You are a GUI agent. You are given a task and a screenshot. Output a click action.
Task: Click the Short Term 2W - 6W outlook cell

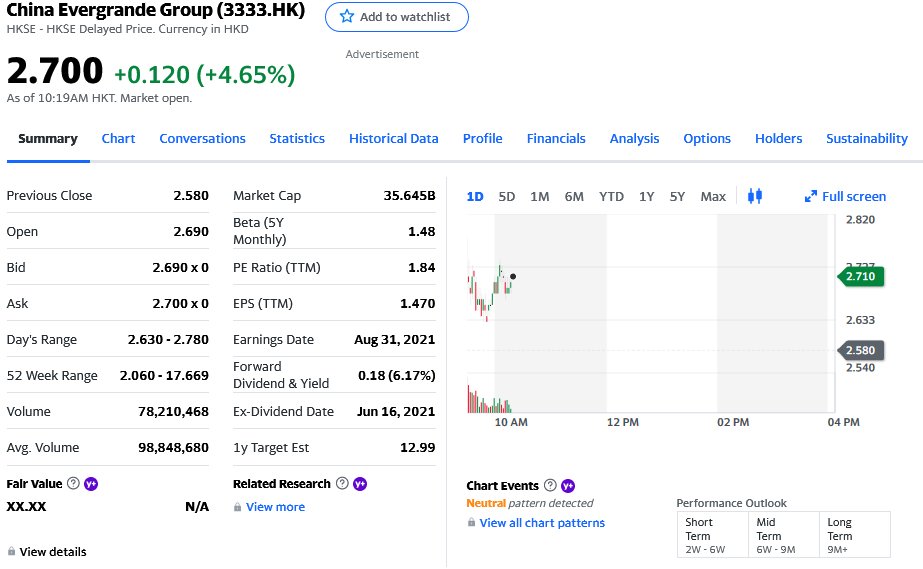click(712, 535)
